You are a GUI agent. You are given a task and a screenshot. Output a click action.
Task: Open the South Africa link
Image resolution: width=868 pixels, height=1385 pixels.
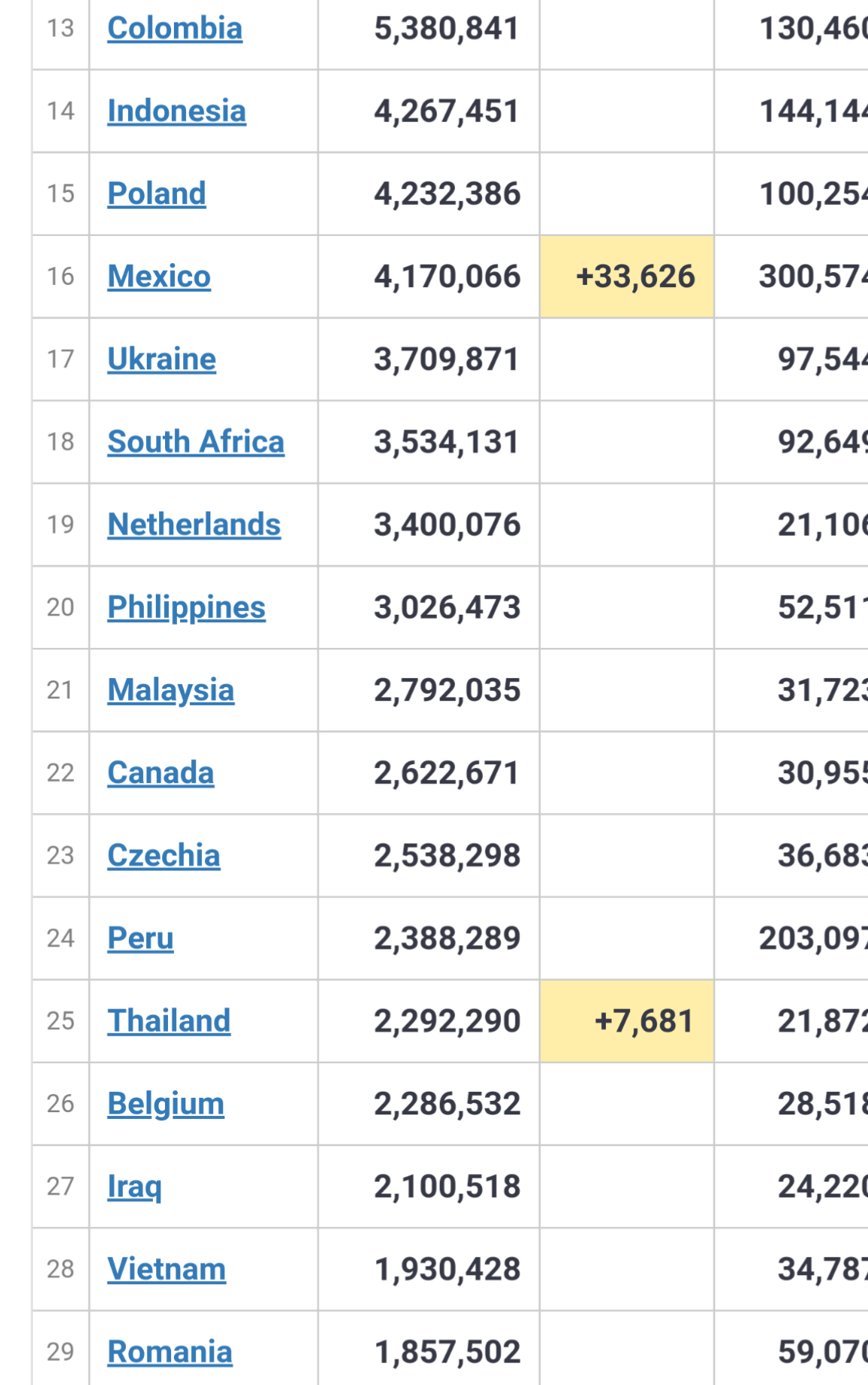tap(196, 442)
